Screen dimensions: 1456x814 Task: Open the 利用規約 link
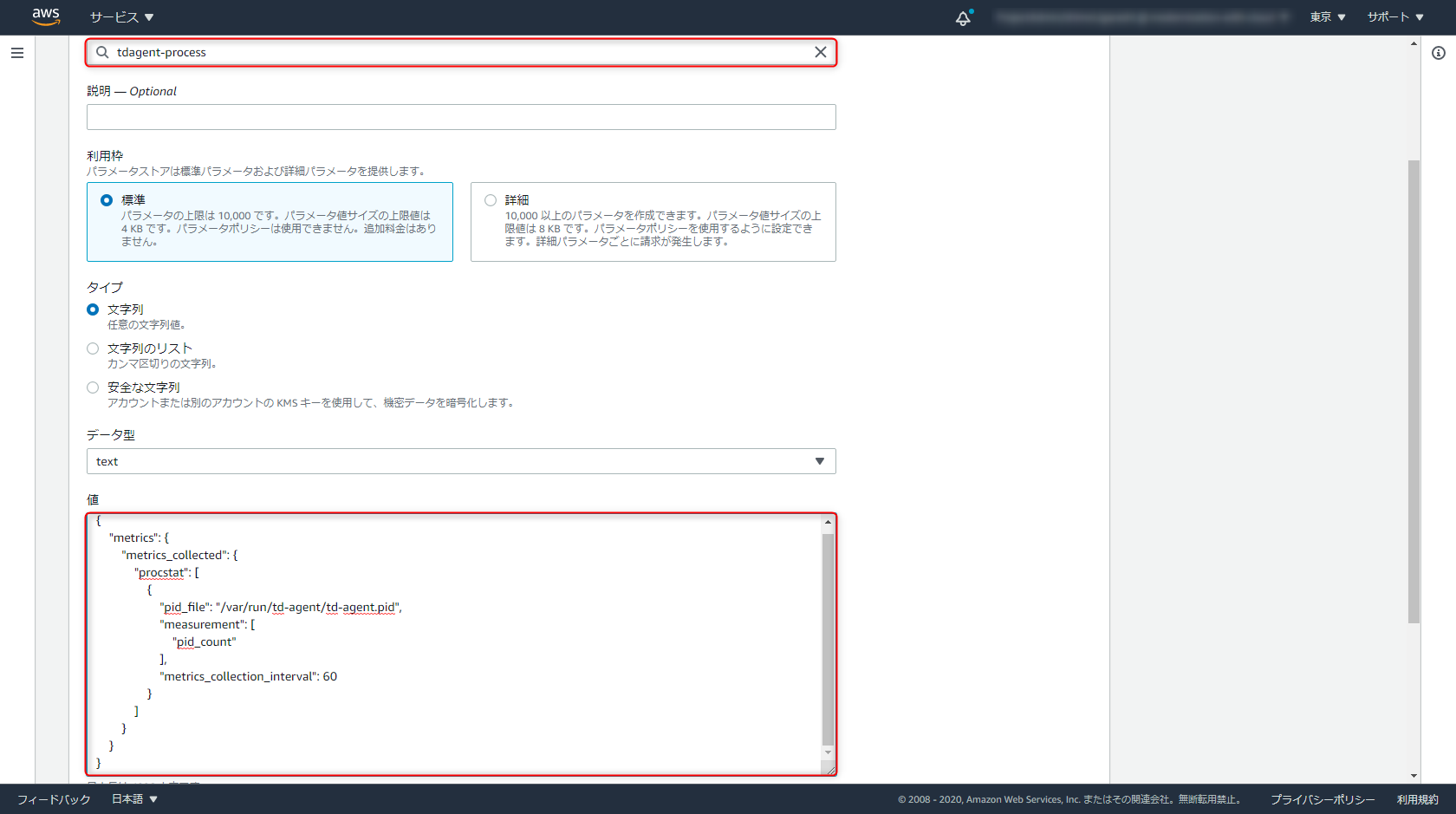click(x=1418, y=799)
